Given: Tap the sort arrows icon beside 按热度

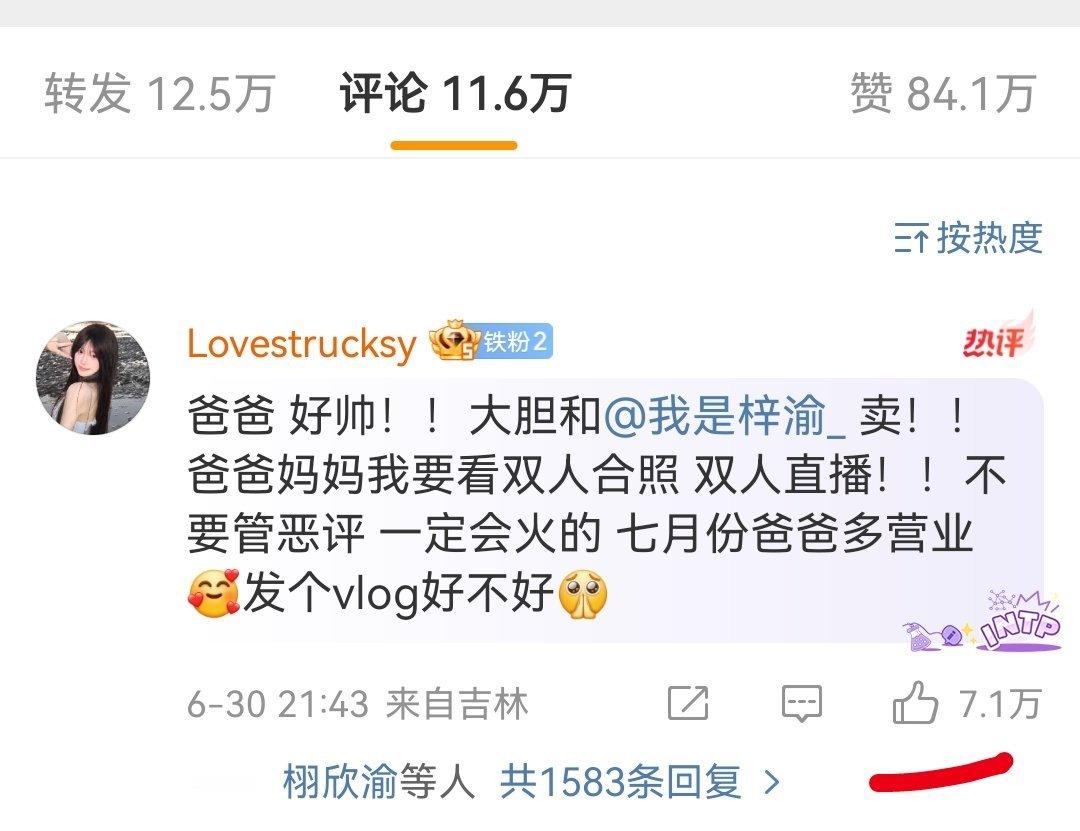Looking at the screenshot, I should 911,238.
